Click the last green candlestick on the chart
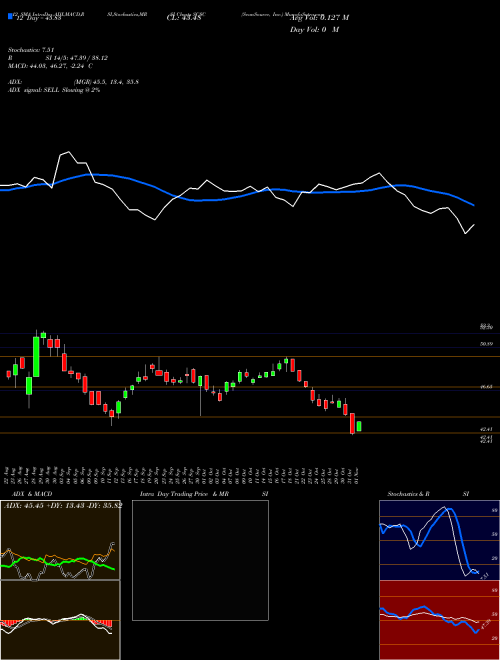 click(x=359, y=426)
